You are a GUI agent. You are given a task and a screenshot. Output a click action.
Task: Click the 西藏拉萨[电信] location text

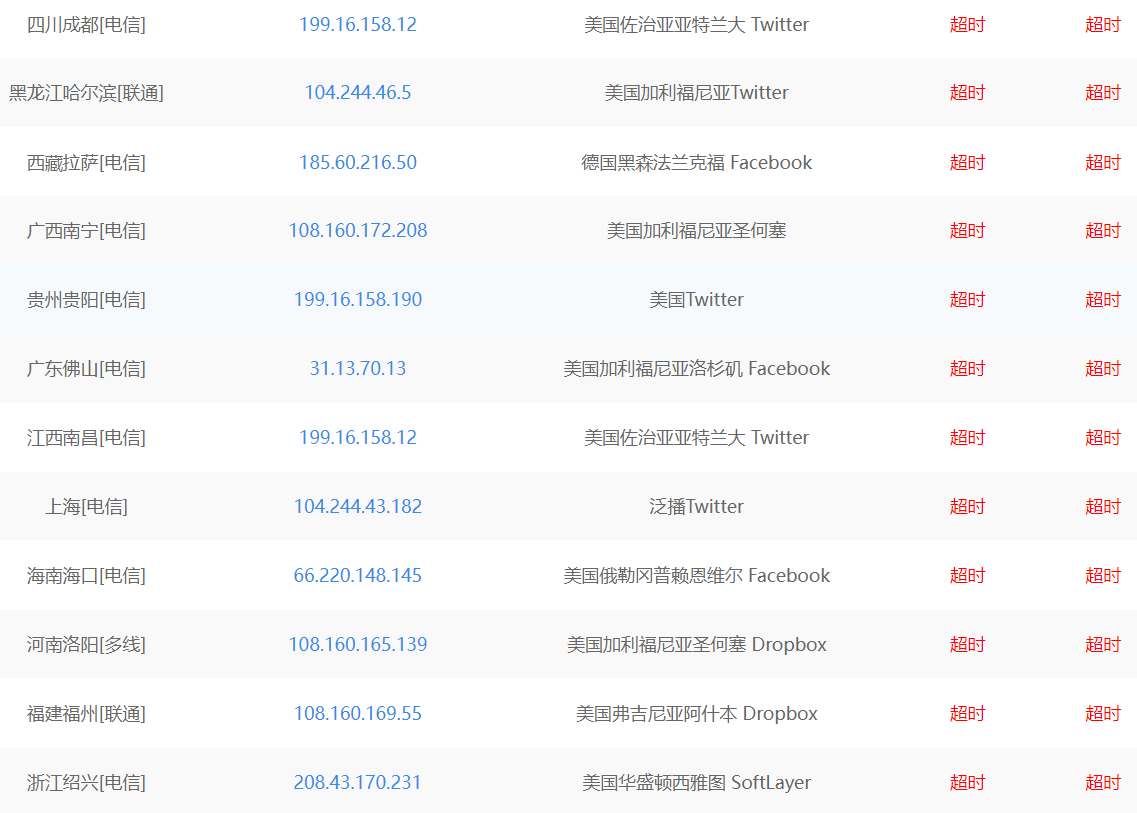point(86,162)
